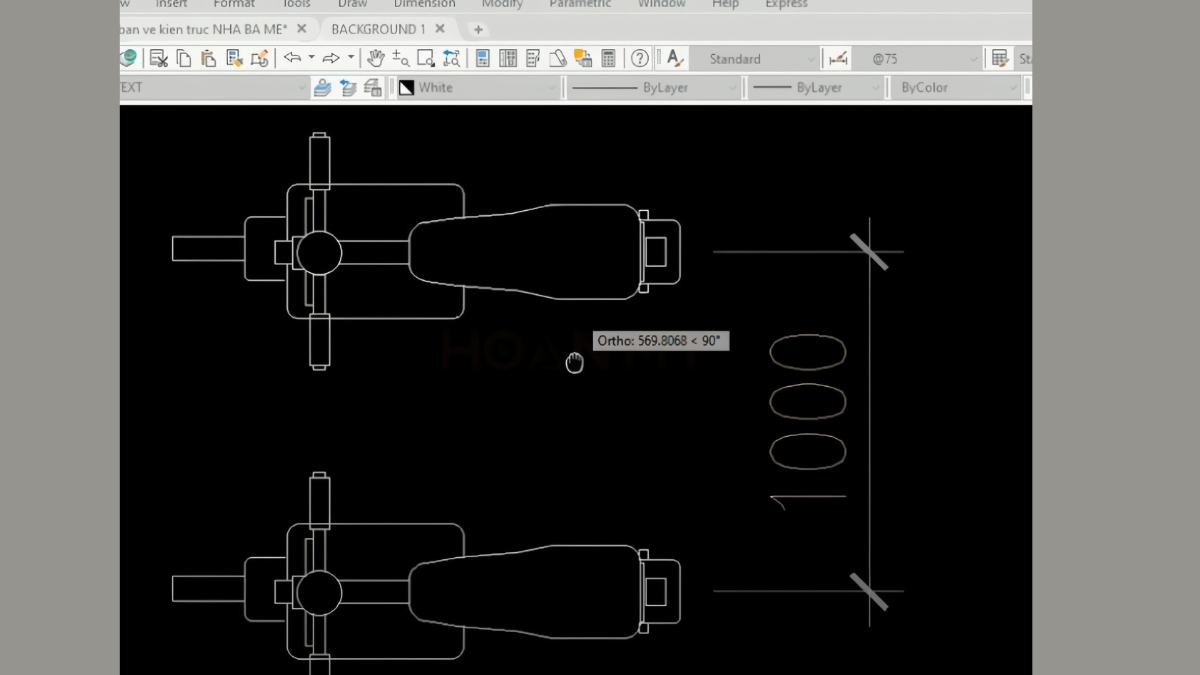Switch to the BACKGROUND 1 drawing tab
The width and height of the screenshot is (1200, 675).
tap(378, 29)
